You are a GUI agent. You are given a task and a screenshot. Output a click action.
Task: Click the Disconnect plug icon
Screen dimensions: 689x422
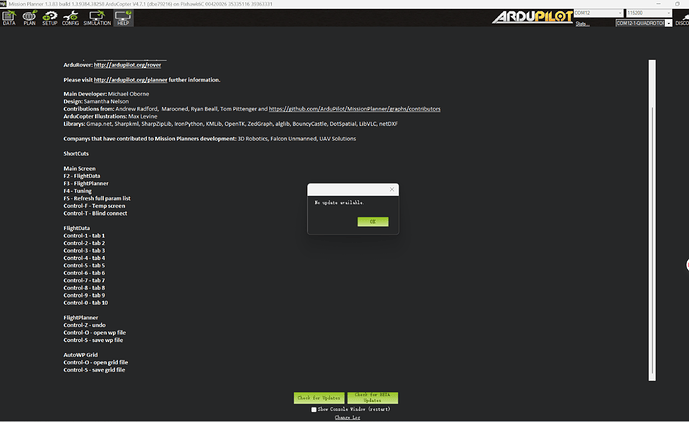682,18
